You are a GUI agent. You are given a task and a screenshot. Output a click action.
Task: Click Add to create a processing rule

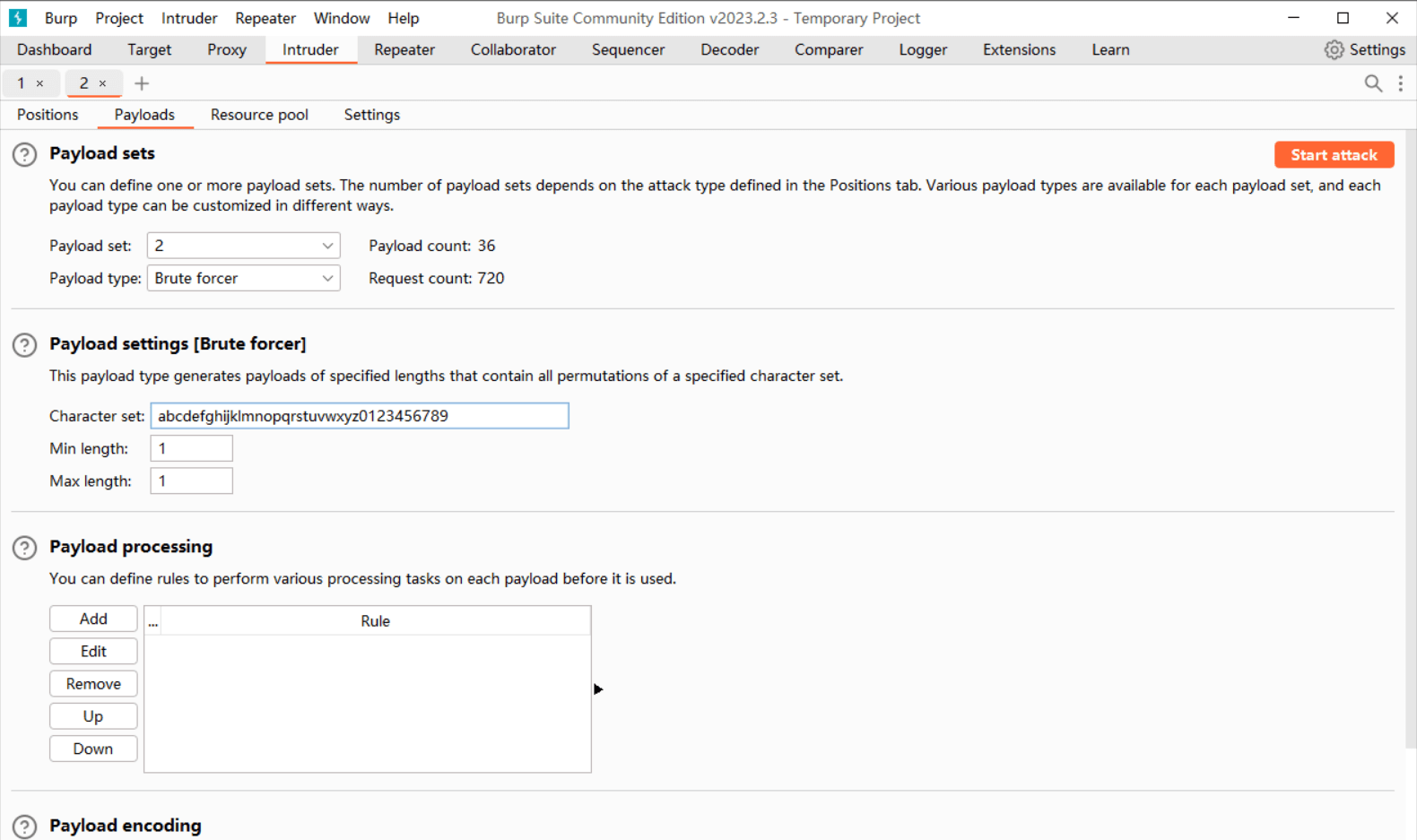point(93,619)
